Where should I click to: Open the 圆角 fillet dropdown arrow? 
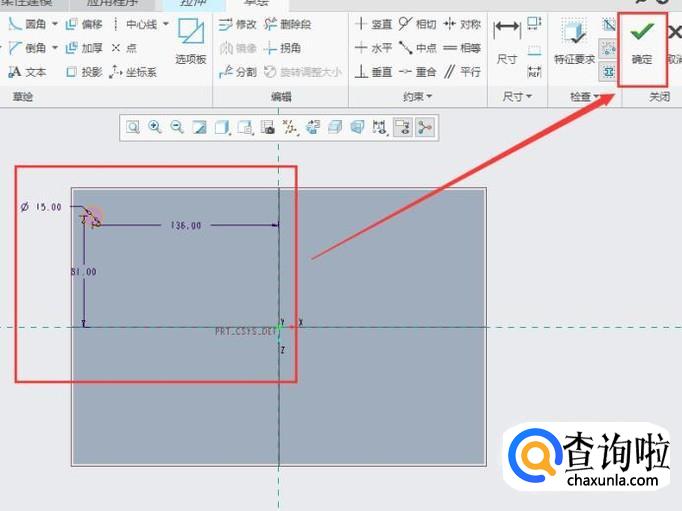pyautogui.click(x=55, y=24)
